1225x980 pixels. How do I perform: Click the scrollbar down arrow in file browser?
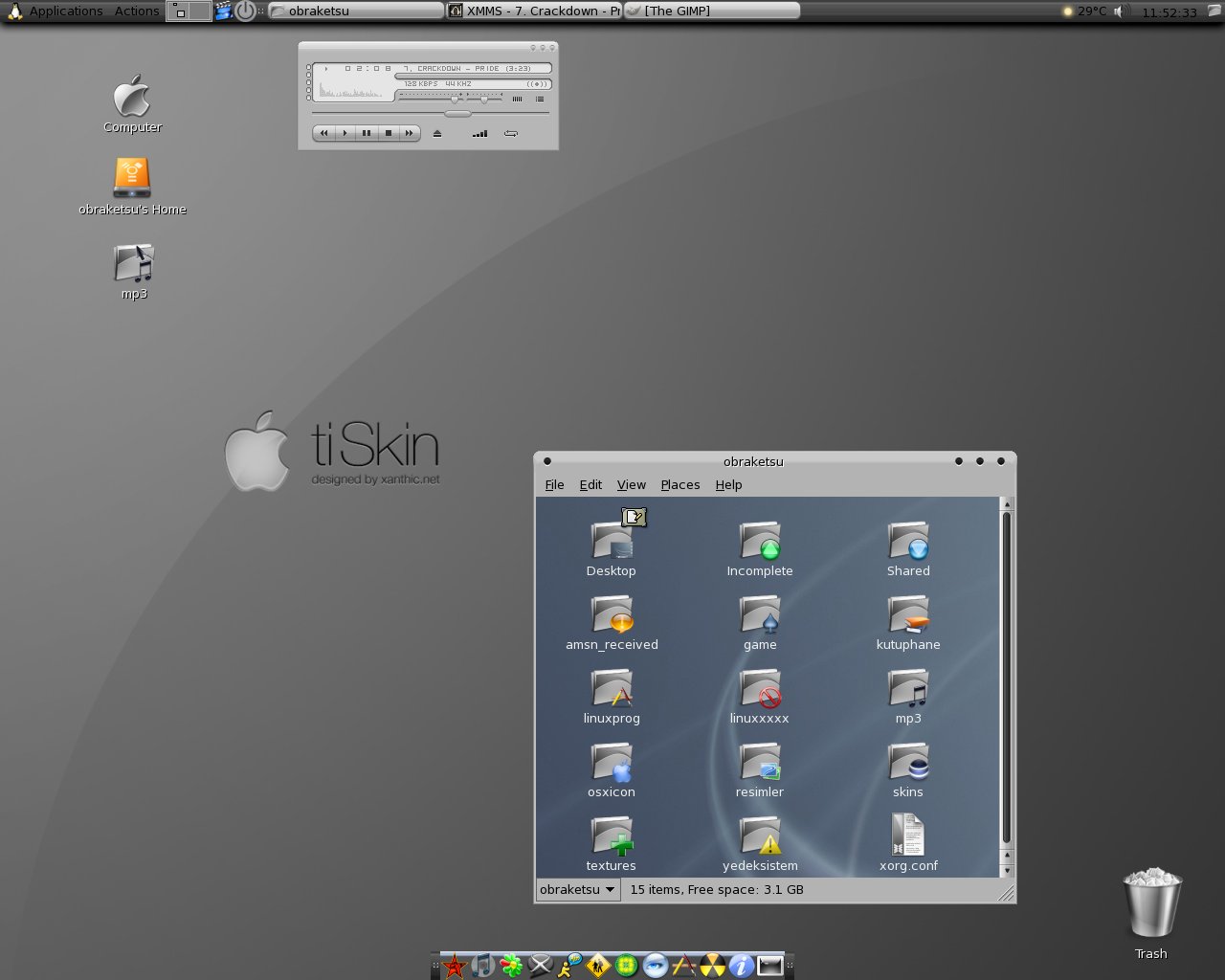pyautogui.click(x=1006, y=870)
